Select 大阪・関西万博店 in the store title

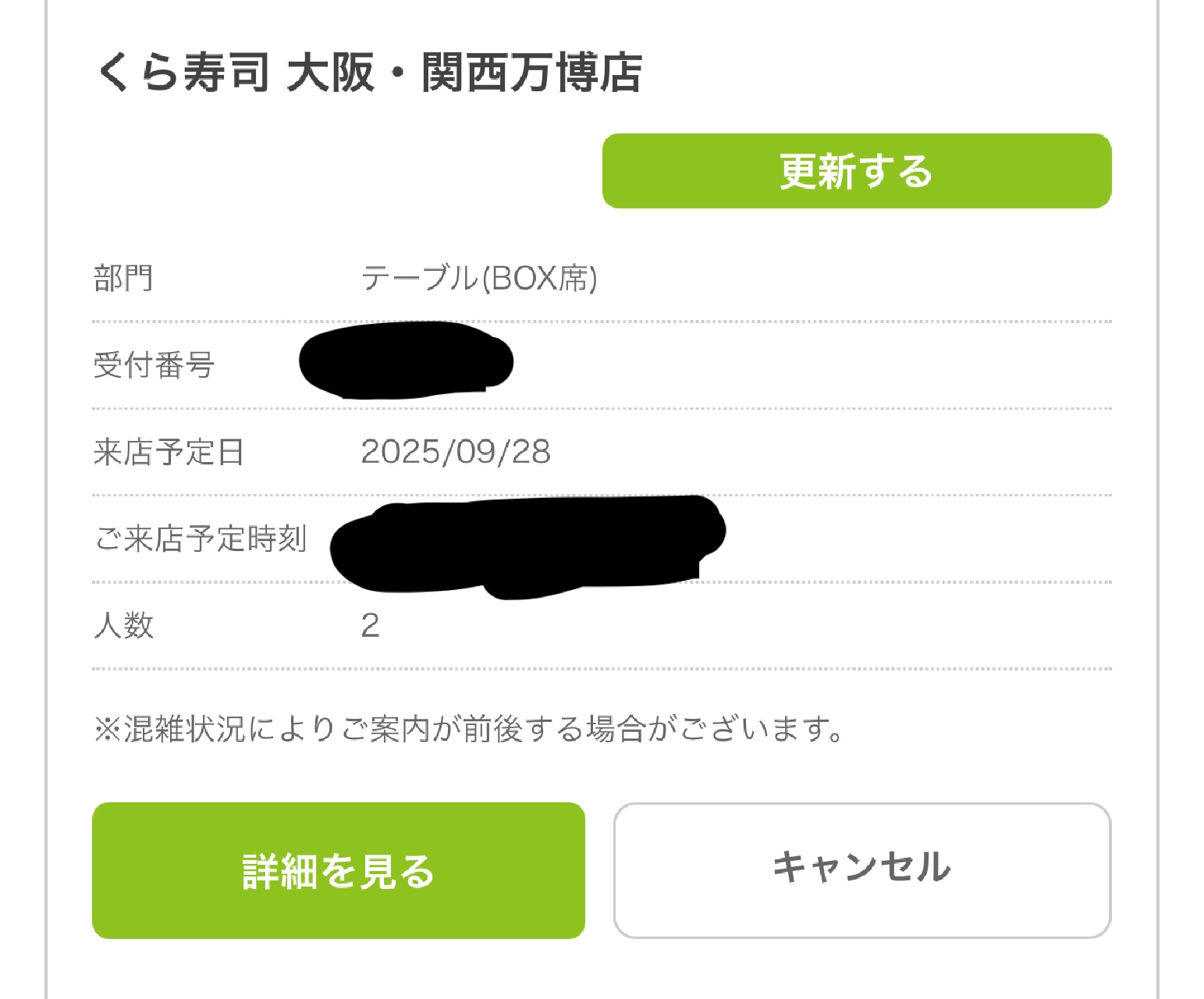tap(464, 73)
